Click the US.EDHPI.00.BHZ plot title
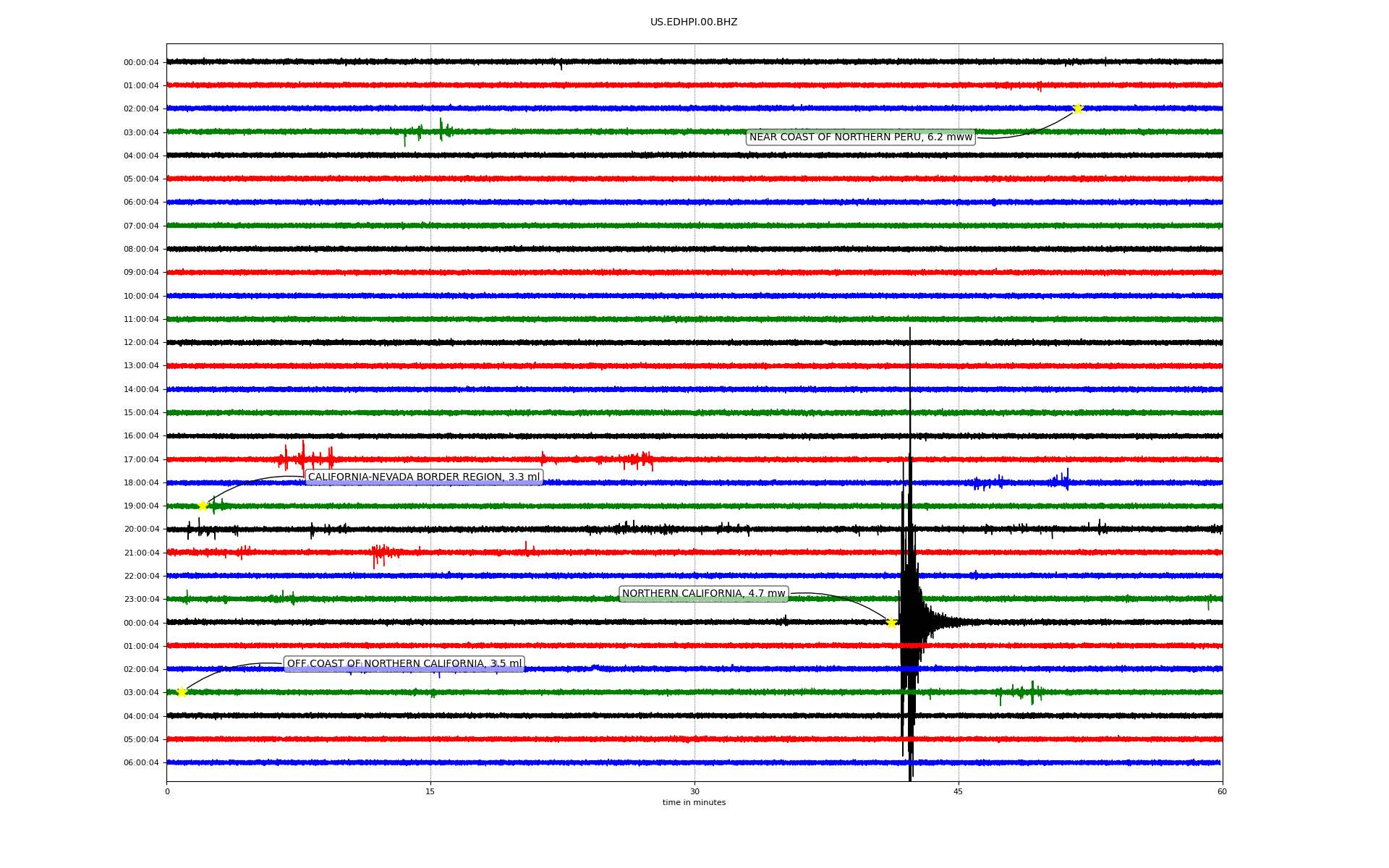 pos(694,22)
